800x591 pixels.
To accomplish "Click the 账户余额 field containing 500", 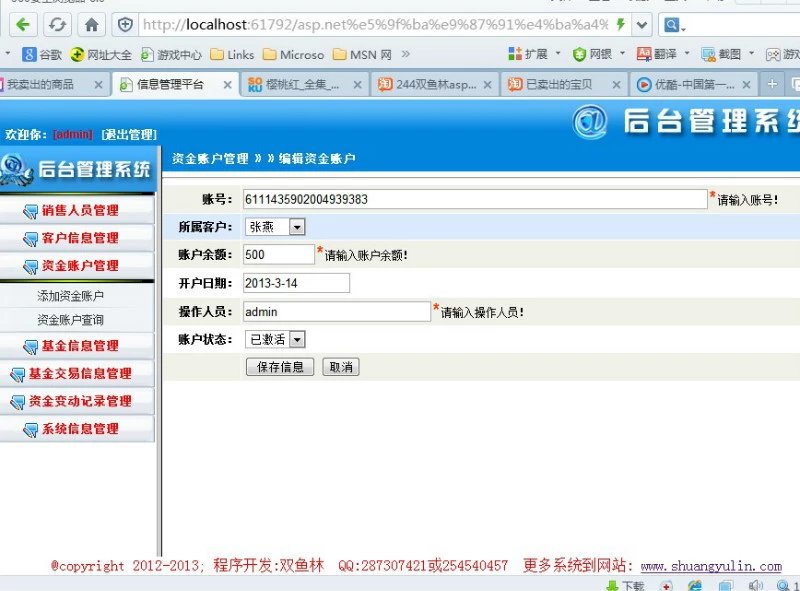I will [279, 255].
